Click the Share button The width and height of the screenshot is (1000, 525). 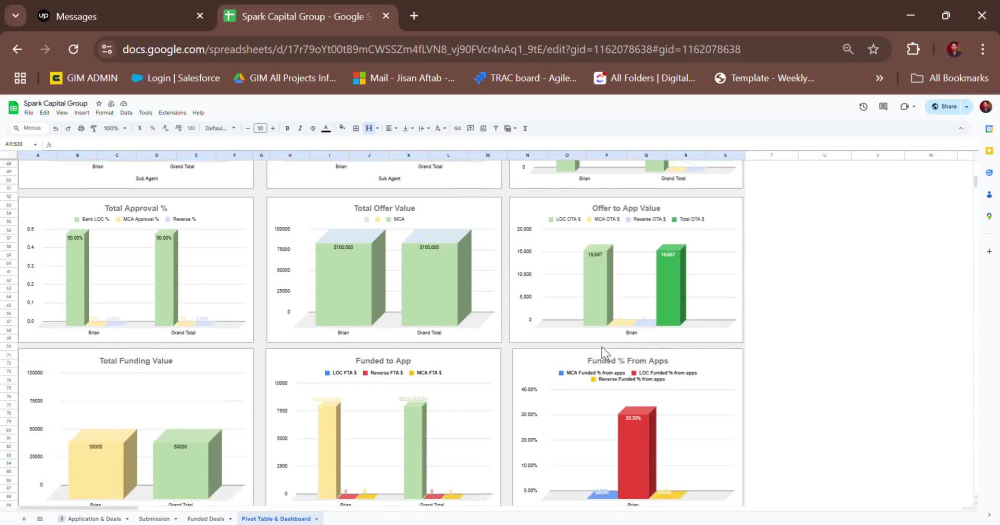pyautogui.click(x=944, y=107)
